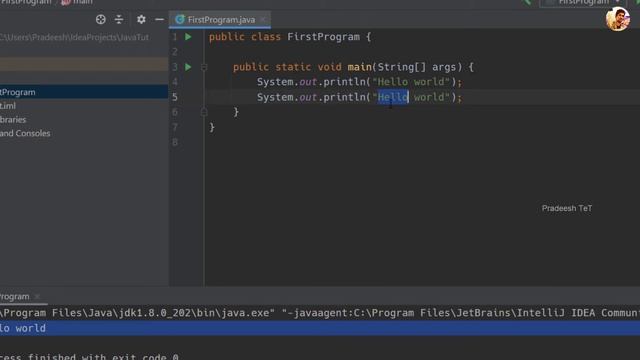Screen dimensions: 640x360
Task: Click the FirstProgram.java file type icon
Action: pos(180,20)
